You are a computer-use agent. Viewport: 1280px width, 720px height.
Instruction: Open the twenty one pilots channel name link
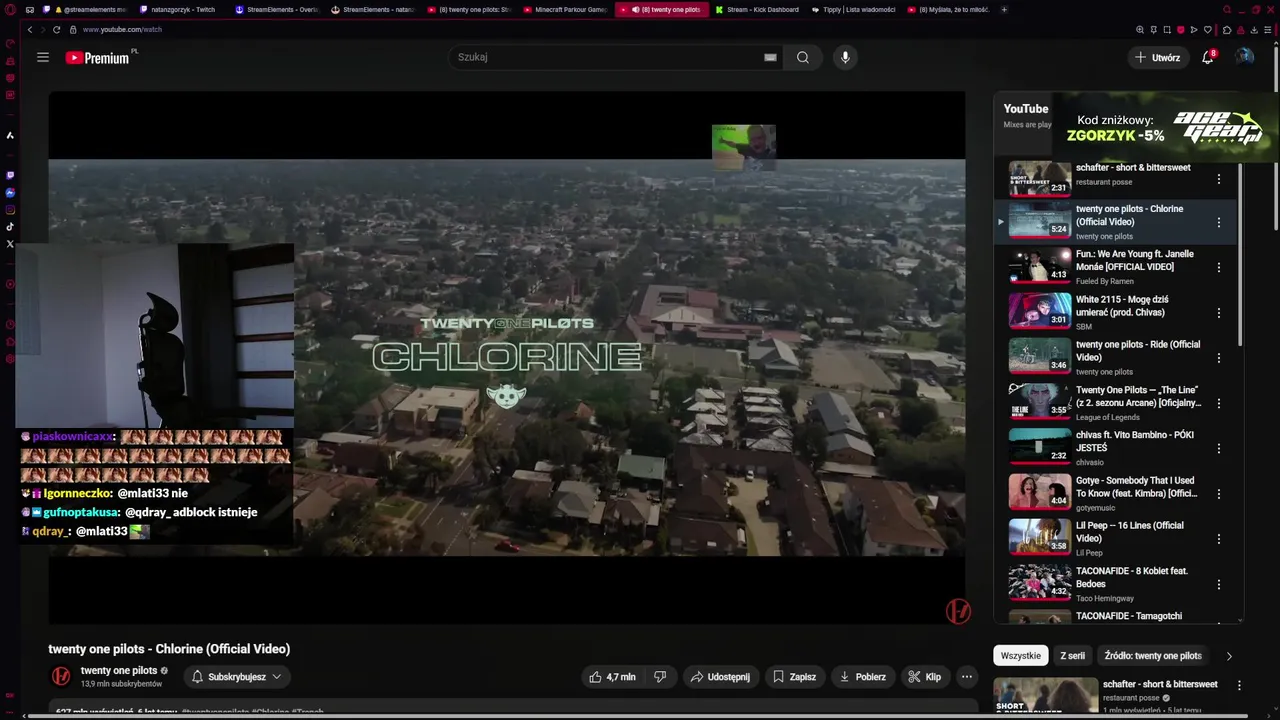(x=119, y=671)
